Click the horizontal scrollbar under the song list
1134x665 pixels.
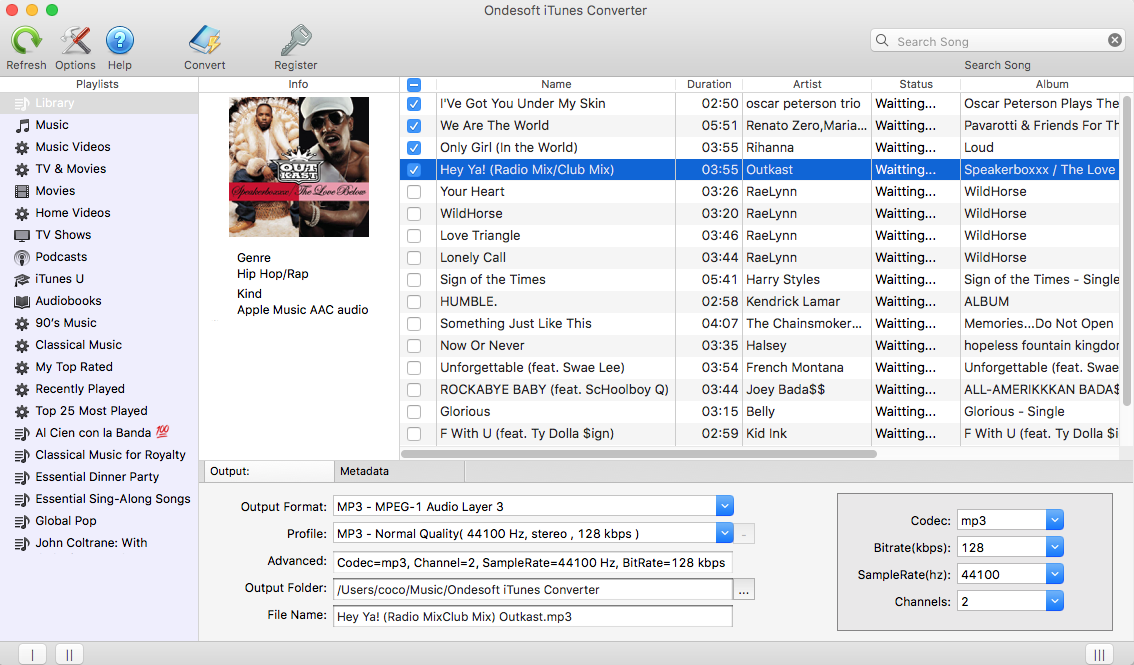(x=640, y=454)
